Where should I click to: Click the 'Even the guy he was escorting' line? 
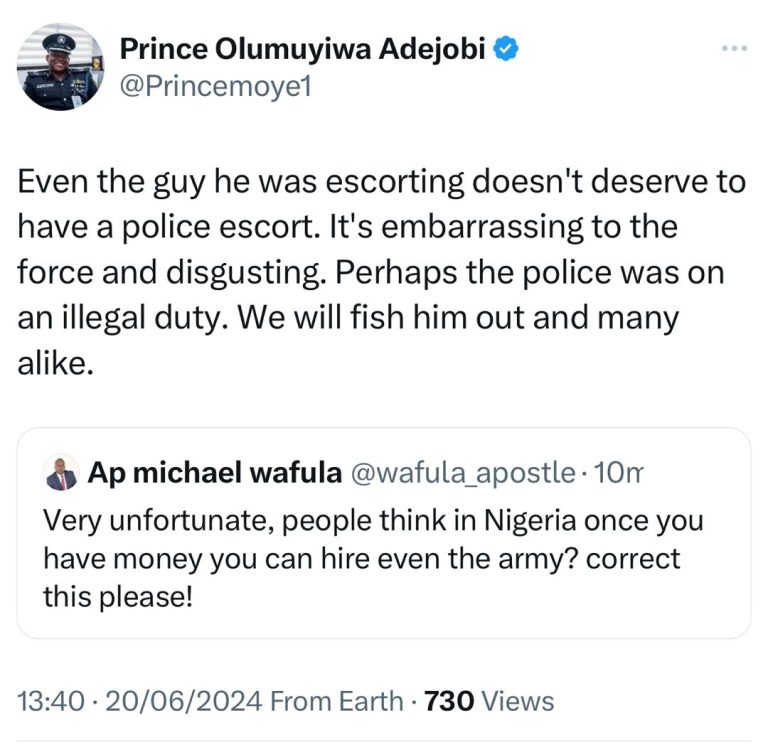tap(382, 182)
